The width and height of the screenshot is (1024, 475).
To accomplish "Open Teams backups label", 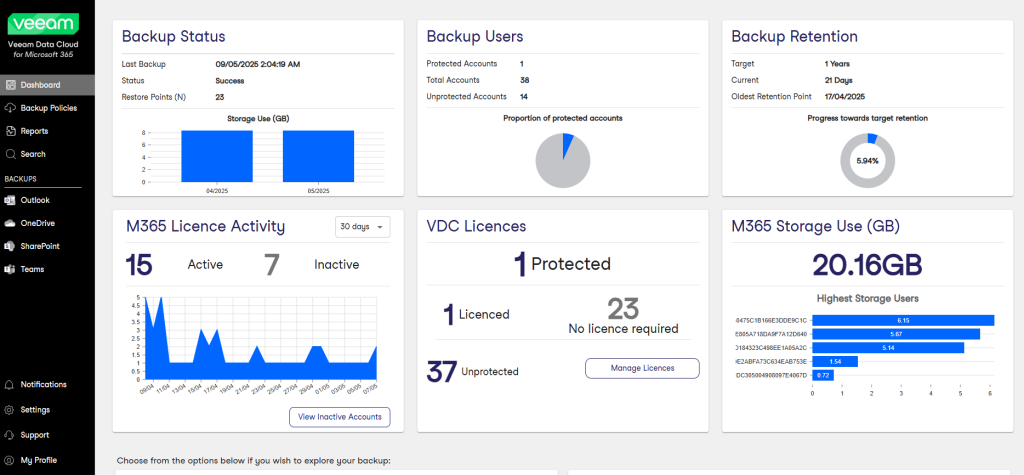I will point(33,269).
